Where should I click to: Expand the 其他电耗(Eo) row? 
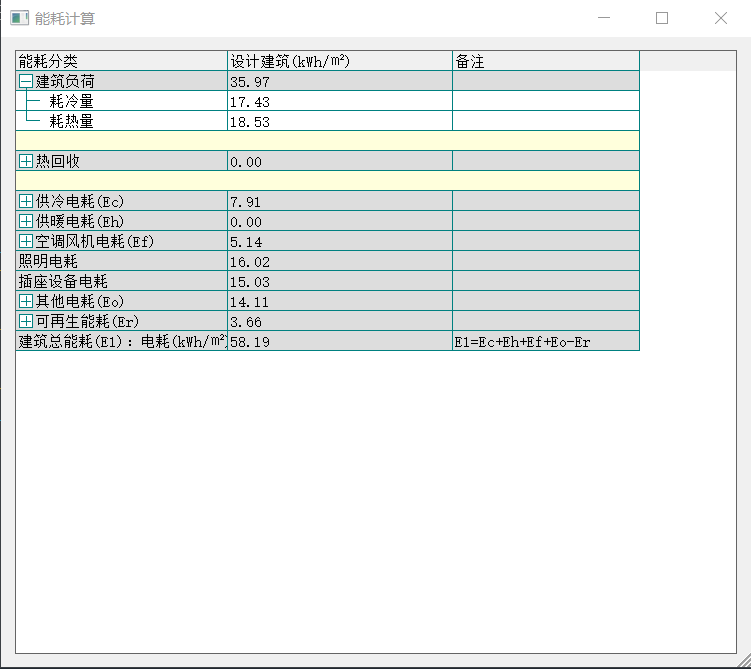coord(26,301)
